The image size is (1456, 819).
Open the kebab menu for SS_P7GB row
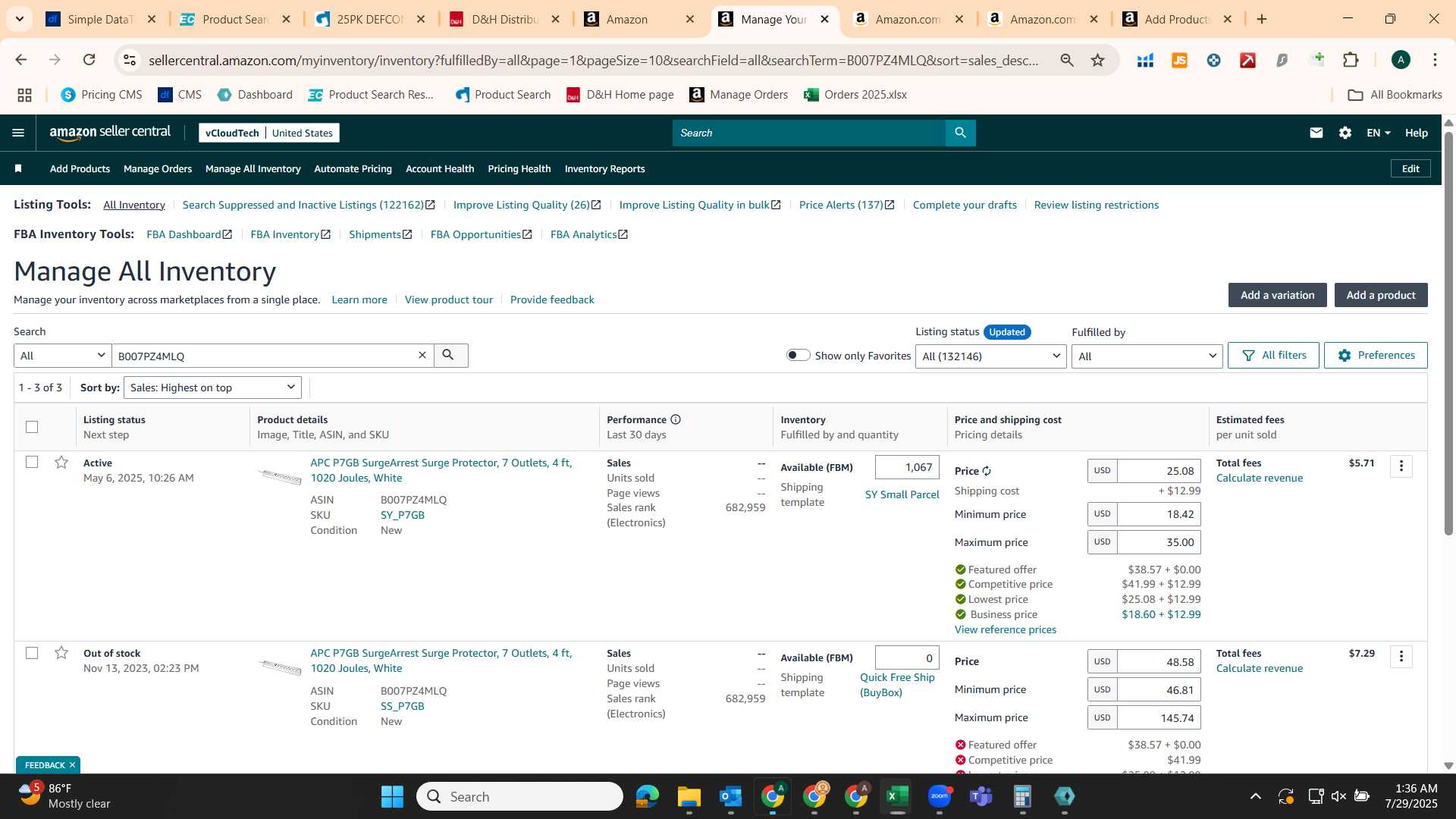pos(1401,657)
